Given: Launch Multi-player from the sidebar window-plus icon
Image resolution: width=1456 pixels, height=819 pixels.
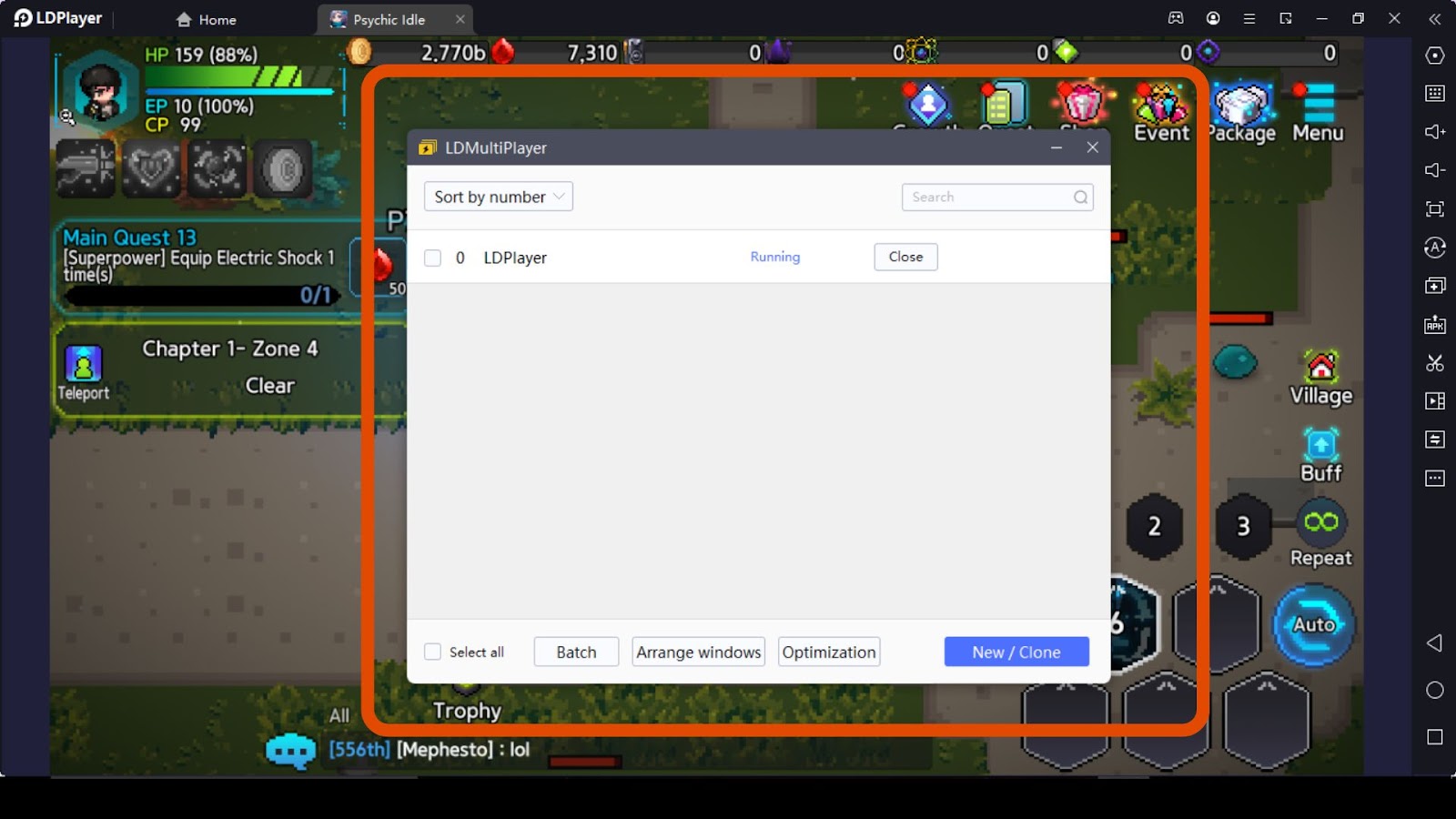Looking at the screenshot, I should pos(1435,286).
